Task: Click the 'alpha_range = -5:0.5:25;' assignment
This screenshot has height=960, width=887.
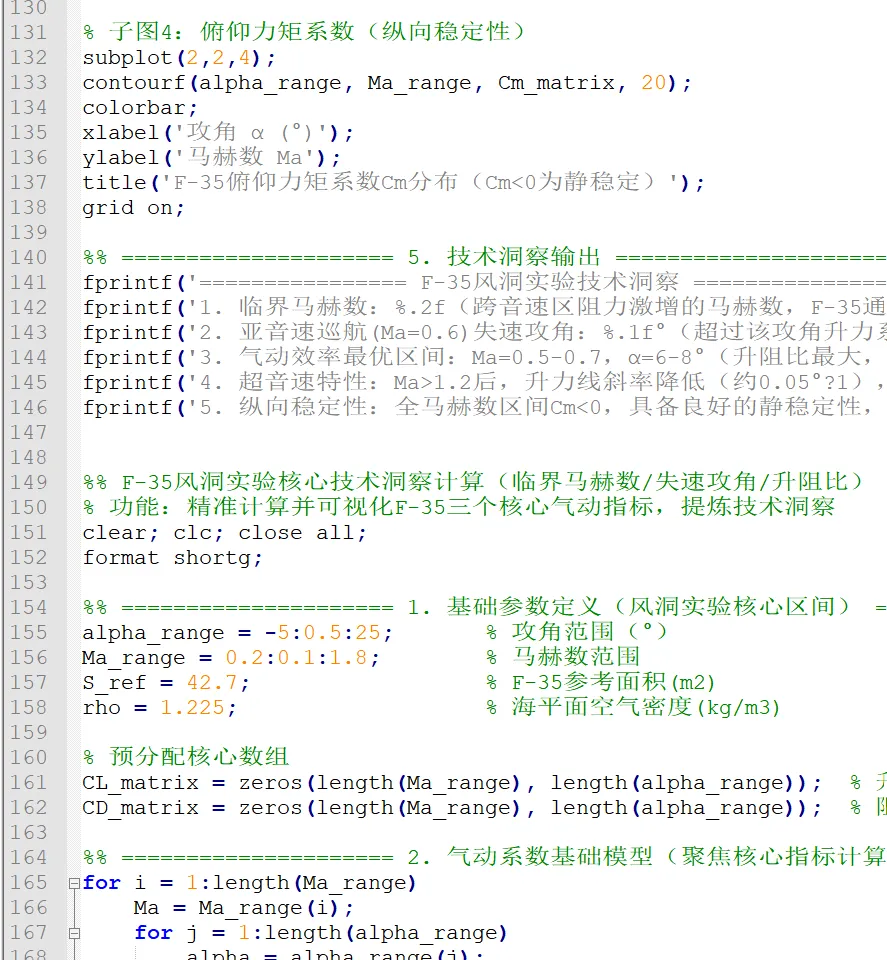Action: click(x=237, y=632)
